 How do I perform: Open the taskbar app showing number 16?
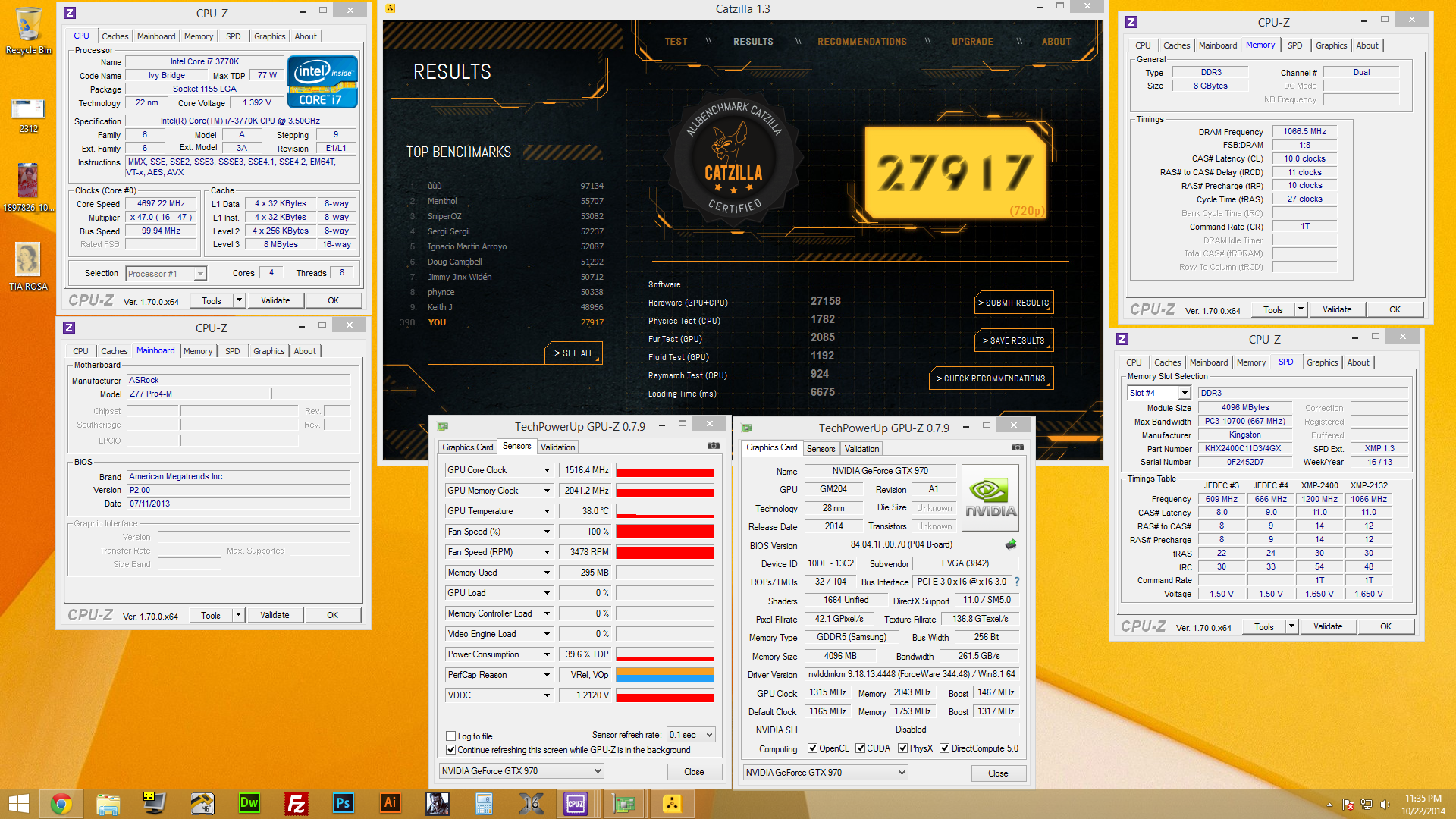[531, 803]
